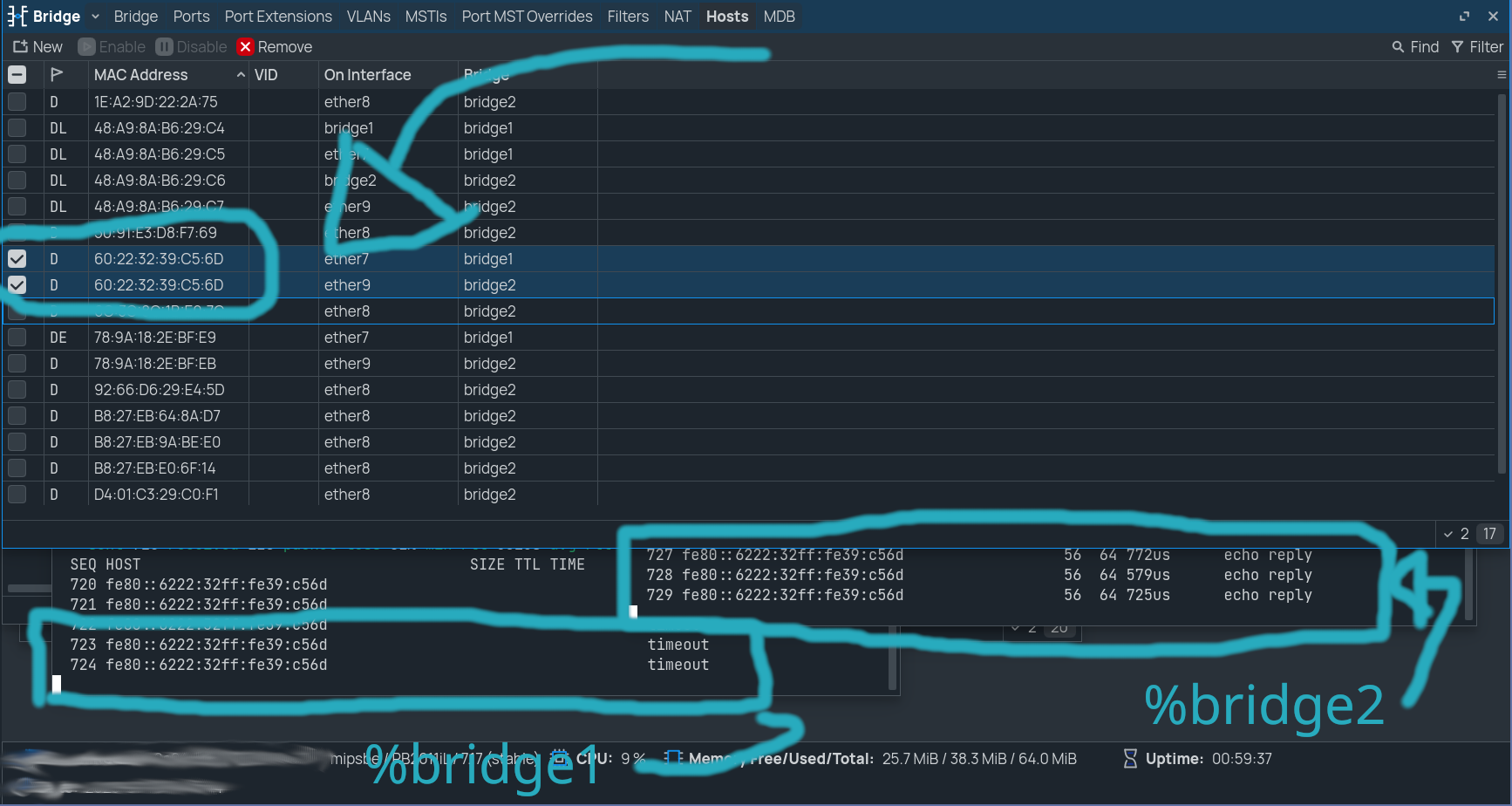The width and height of the screenshot is (1512, 806).
Task: Click the Disable button in the toolbar
Action: (x=191, y=47)
